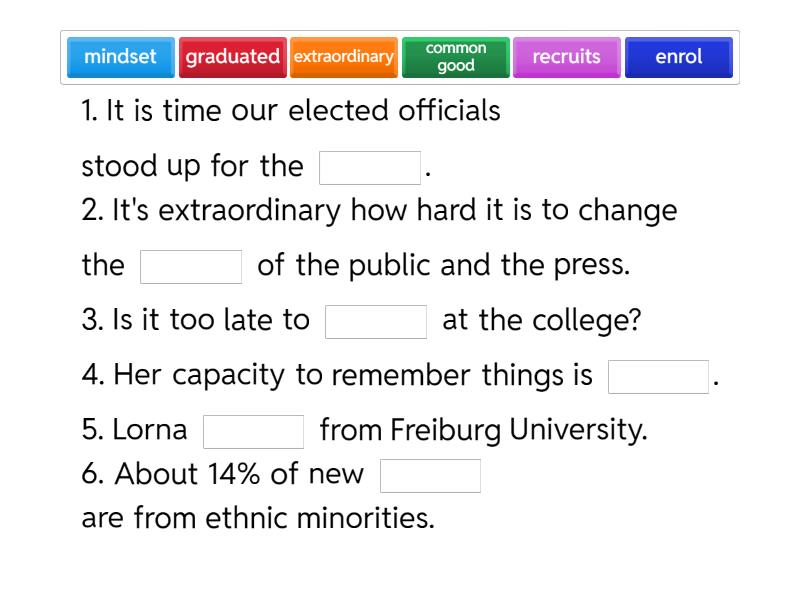Select the blank after '14% of new'
Image resolution: width=800 pixels, height=600 pixels.
(430, 476)
